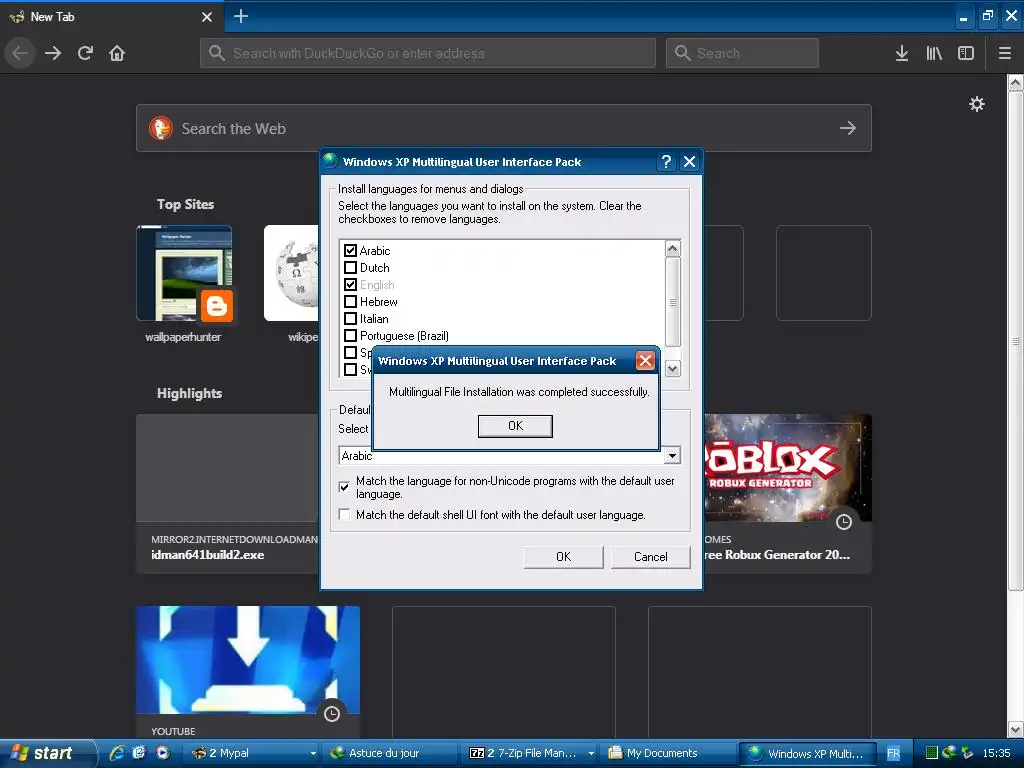Open the Mypal taskbar group dropdown arrow
Viewport: 1024px width, 768px height.
pos(313,753)
